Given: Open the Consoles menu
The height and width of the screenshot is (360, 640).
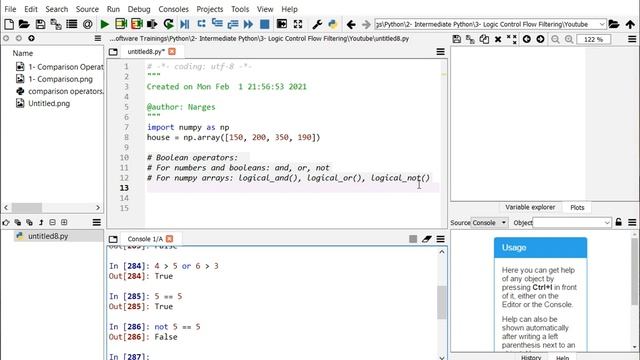Looking at the screenshot, I should click(x=173, y=9).
